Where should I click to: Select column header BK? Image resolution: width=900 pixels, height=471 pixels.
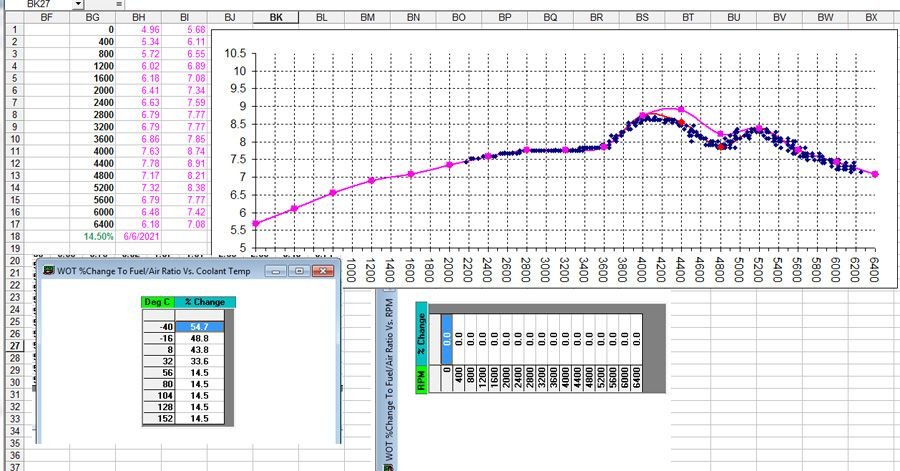275,18
